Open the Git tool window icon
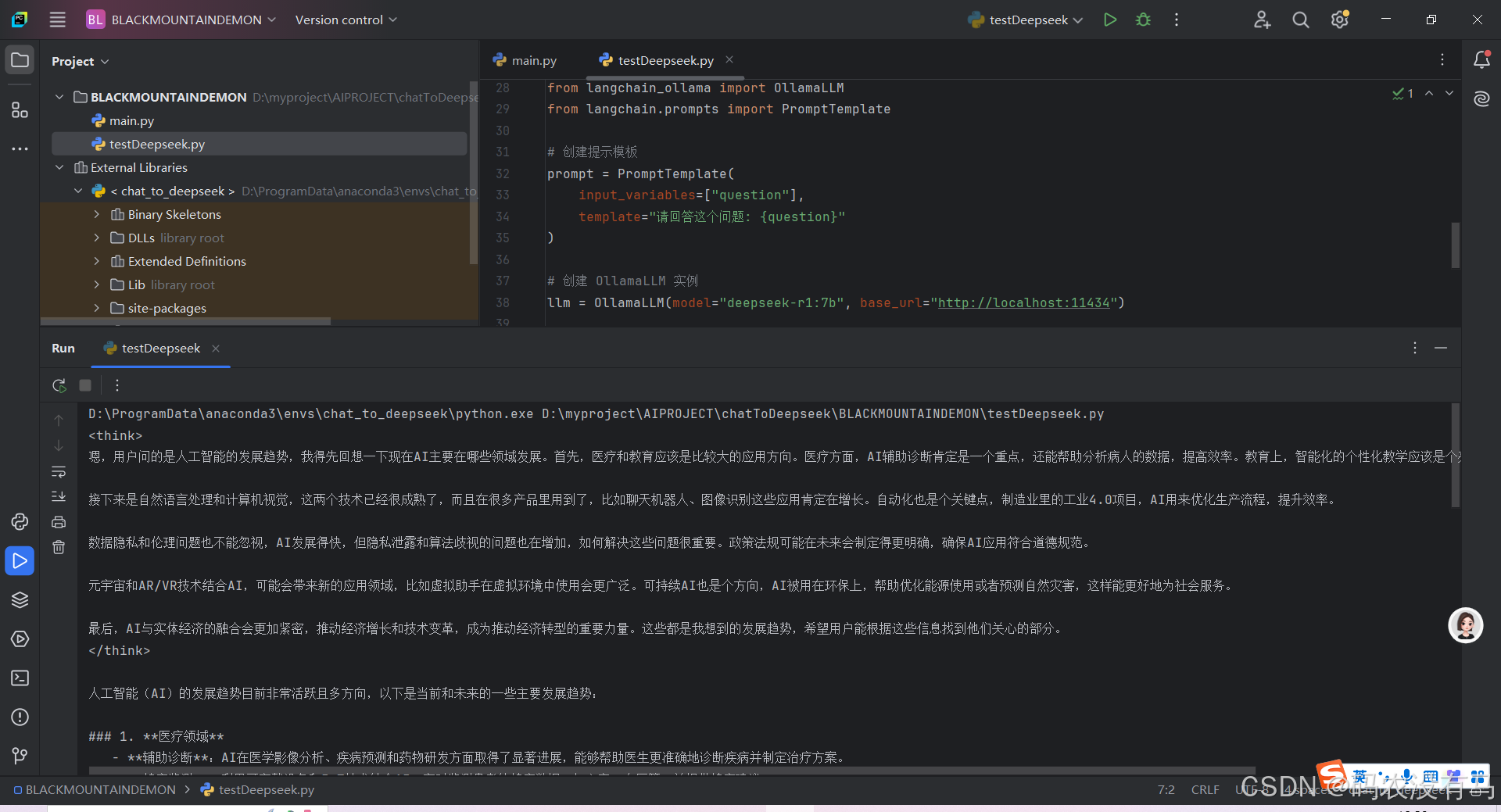 (20, 755)
